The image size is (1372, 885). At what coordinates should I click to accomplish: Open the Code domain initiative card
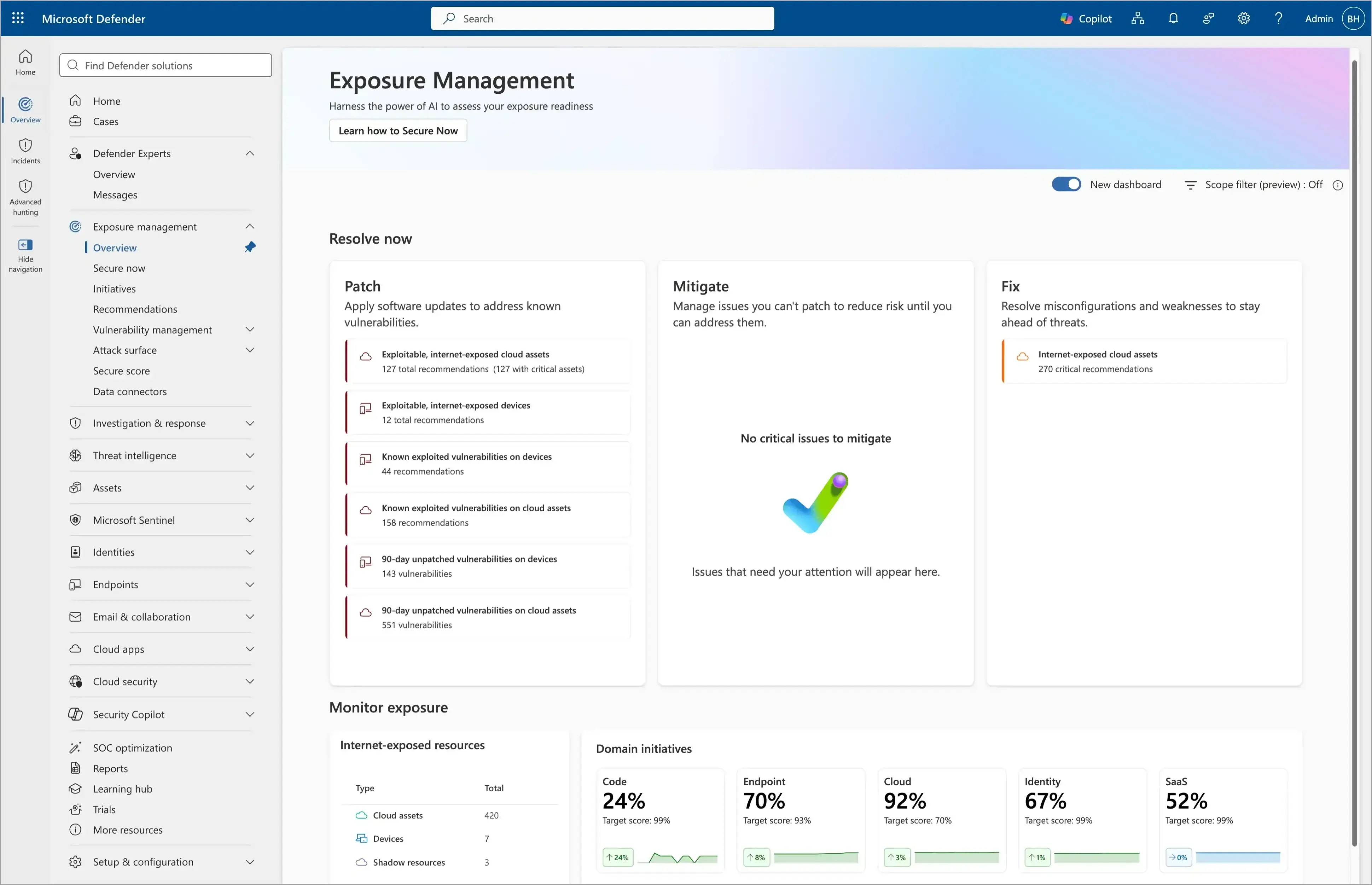coord(660,821)
